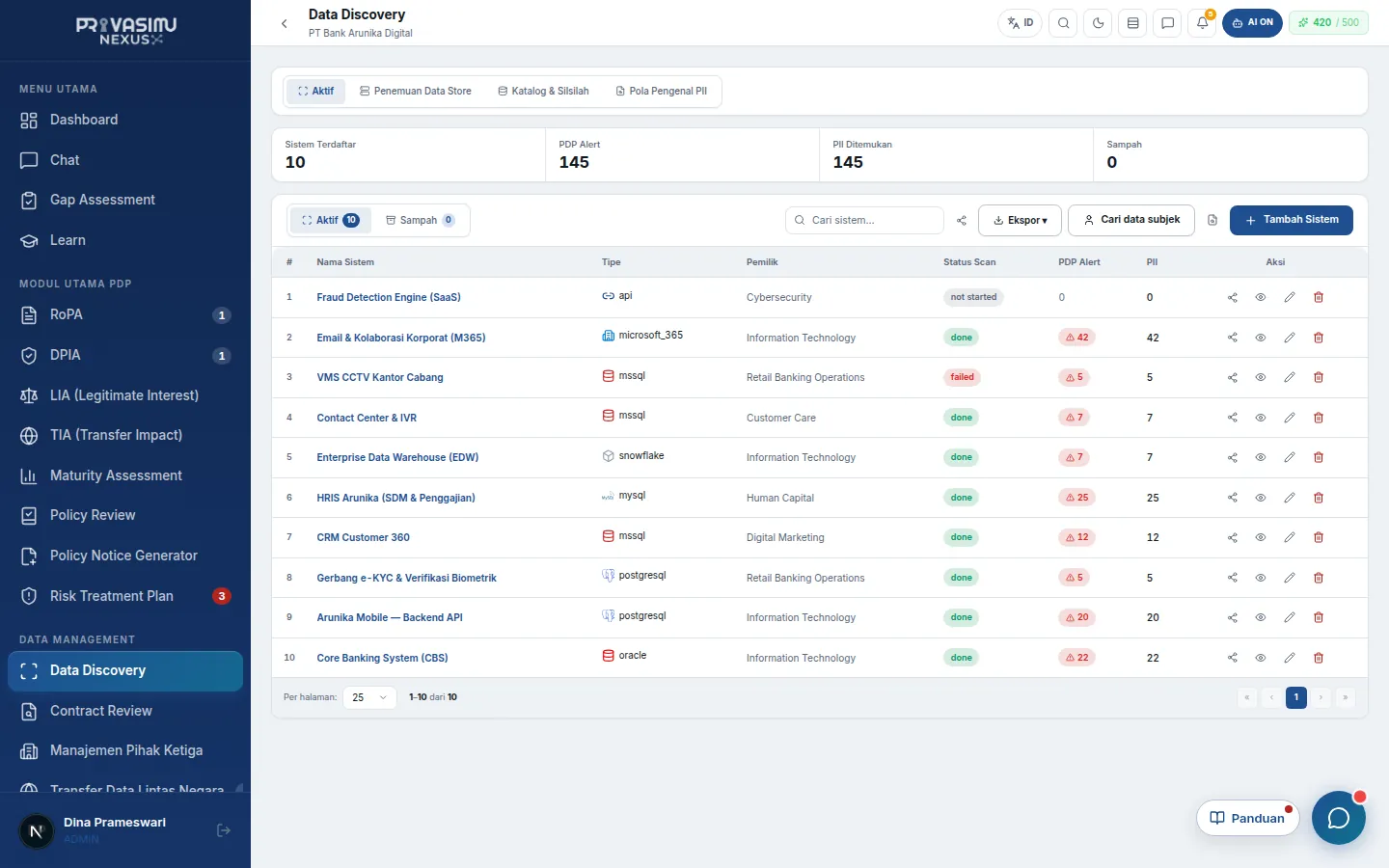Screen dimensions: 1389x868
Task: View the CRM Customer 360 row
Action: coord(1261,537)
